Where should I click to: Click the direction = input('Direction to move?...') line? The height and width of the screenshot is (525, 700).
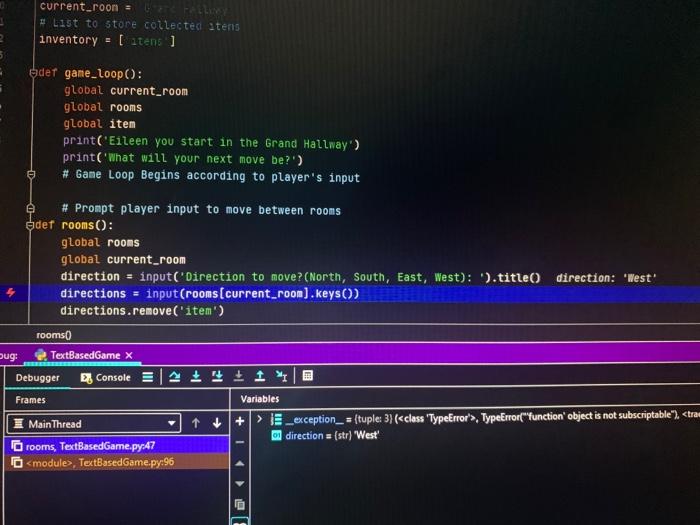[x=300, y=277]
